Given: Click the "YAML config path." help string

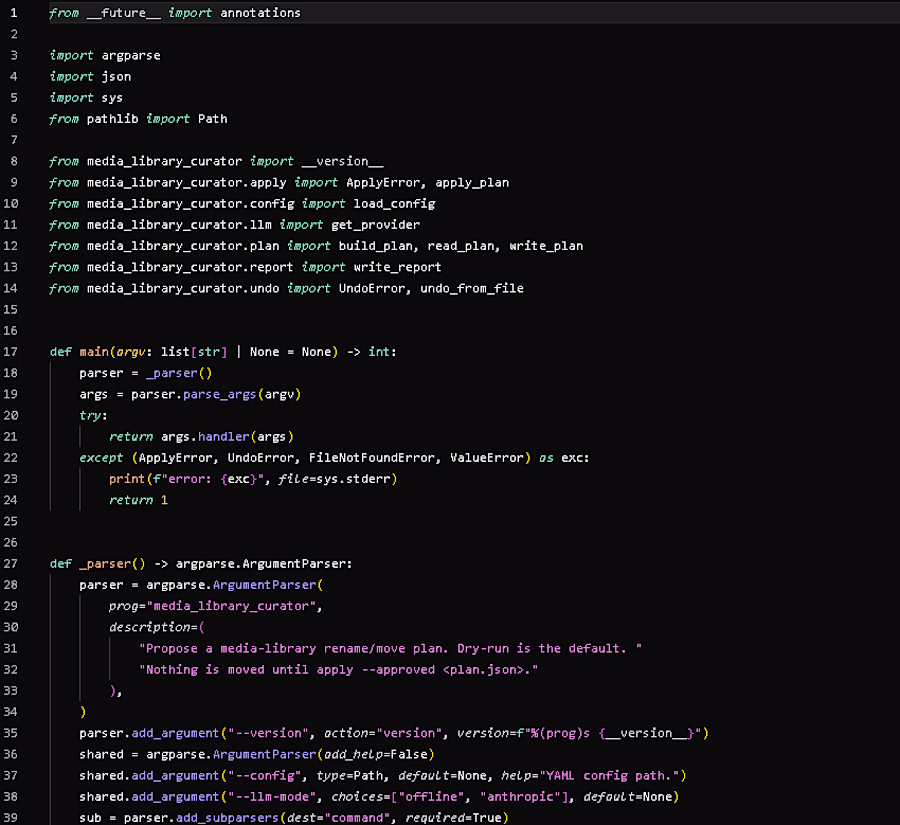Looking at the screenshot, I should (609, 776).
